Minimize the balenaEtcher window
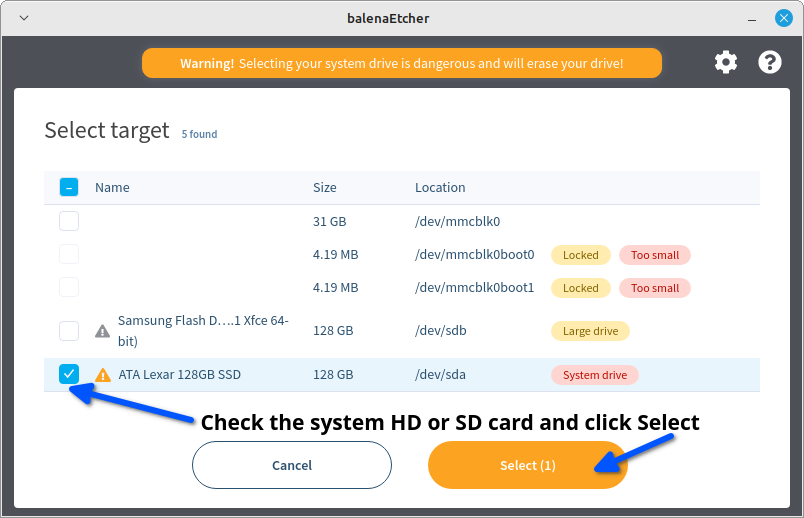 coord(752,19)
